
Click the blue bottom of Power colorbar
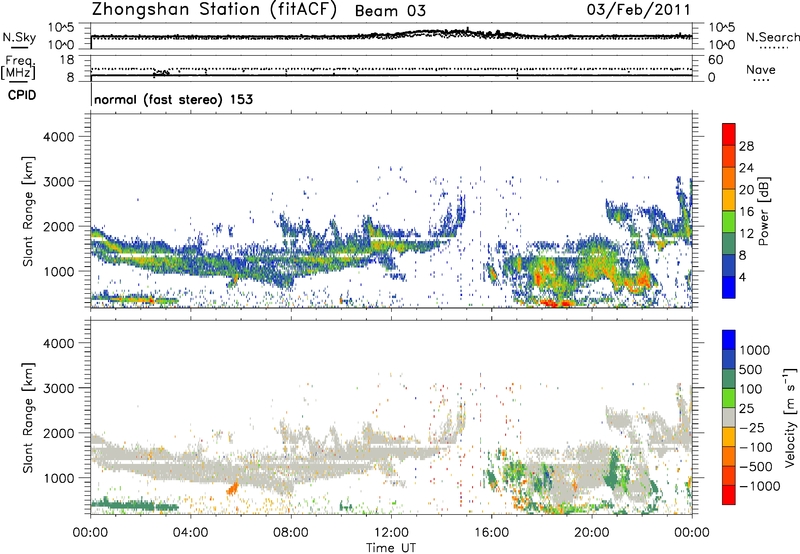pos(729,287)
